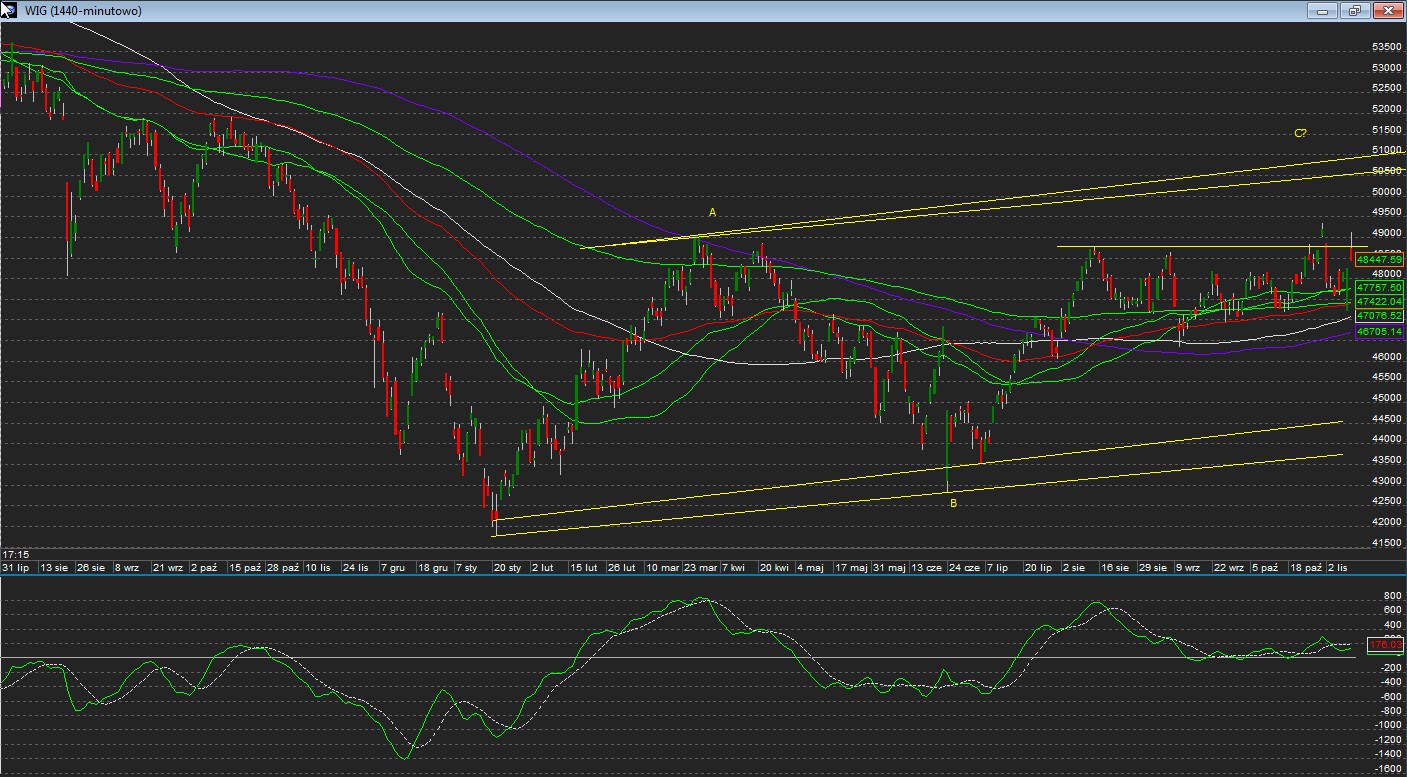Viewport: 1407px width, 777px height.
Task: Select the C? wave annotation
Action: (1300, 133)
